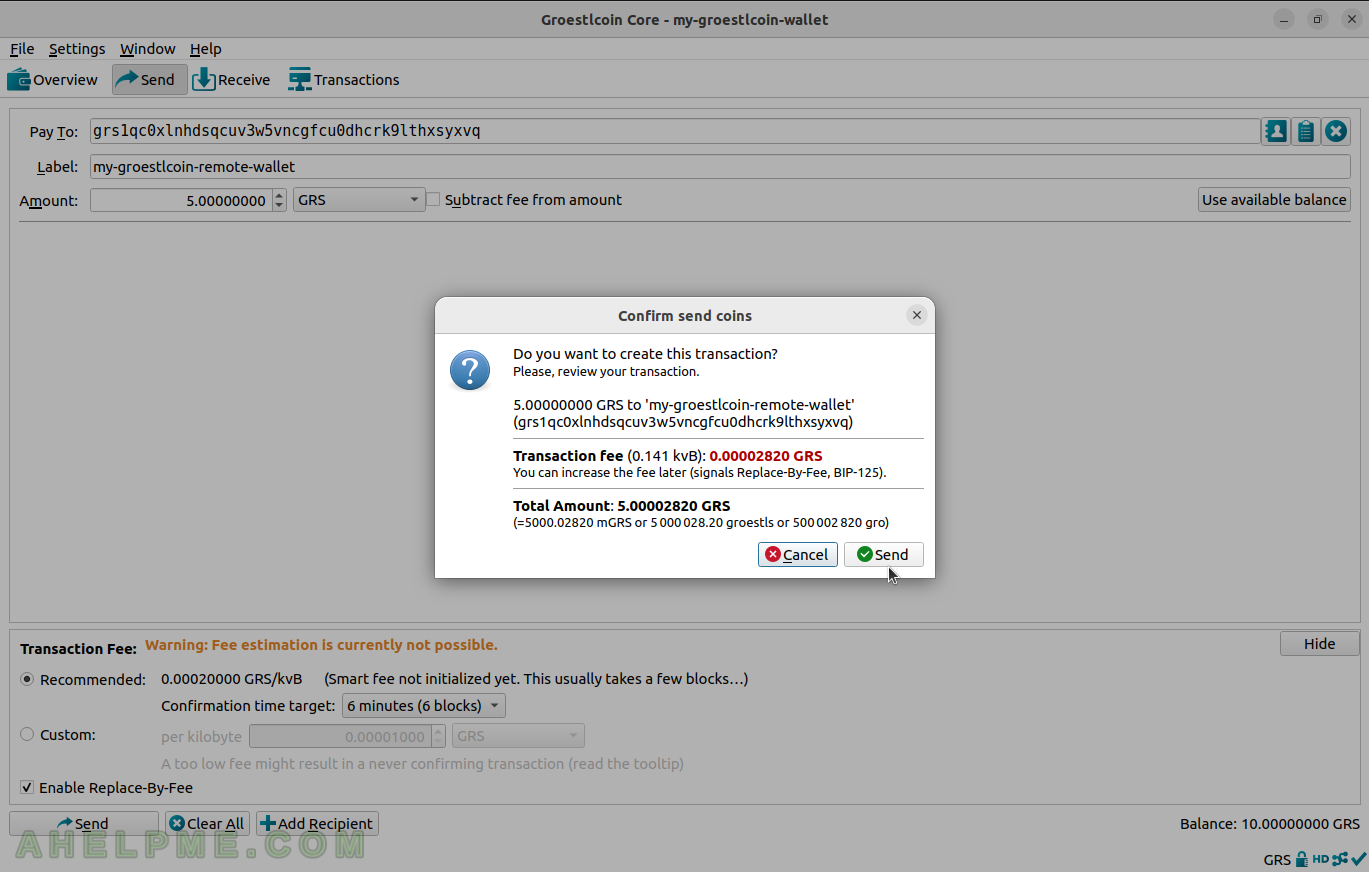
Task: Click the Balance: 10.00000000 GRS text
Action: [x=1269, y=824]
